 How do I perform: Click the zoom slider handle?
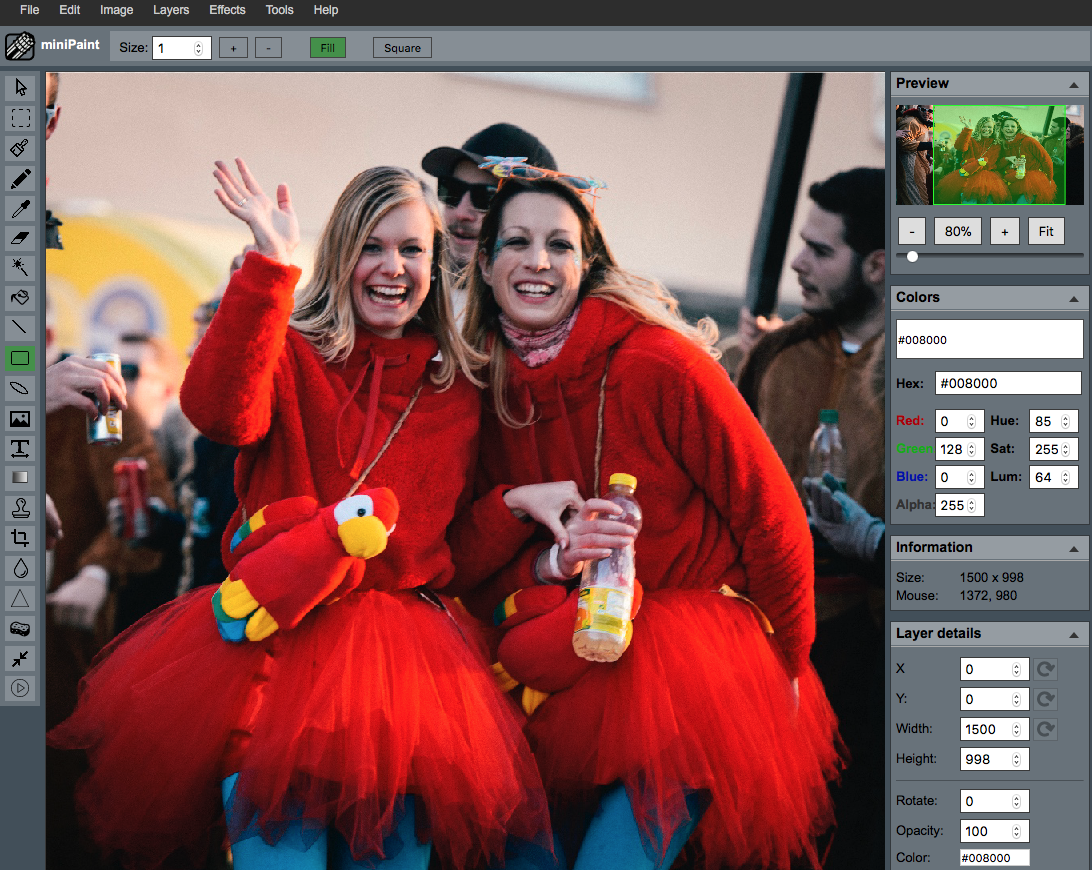912,256
